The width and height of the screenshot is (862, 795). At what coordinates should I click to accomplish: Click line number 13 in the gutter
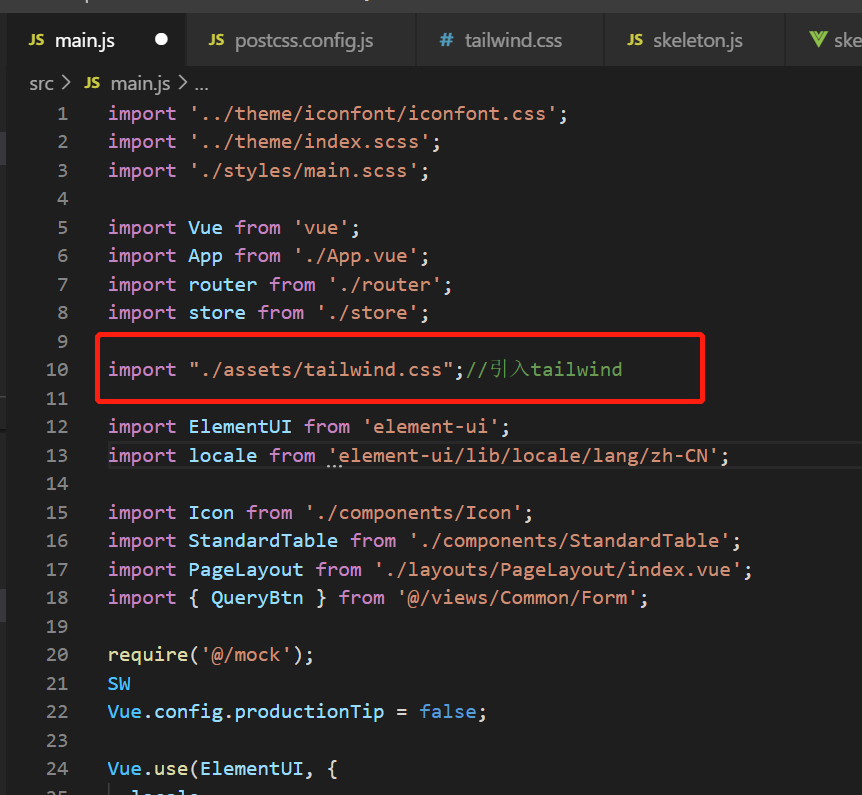click(57, 455)
